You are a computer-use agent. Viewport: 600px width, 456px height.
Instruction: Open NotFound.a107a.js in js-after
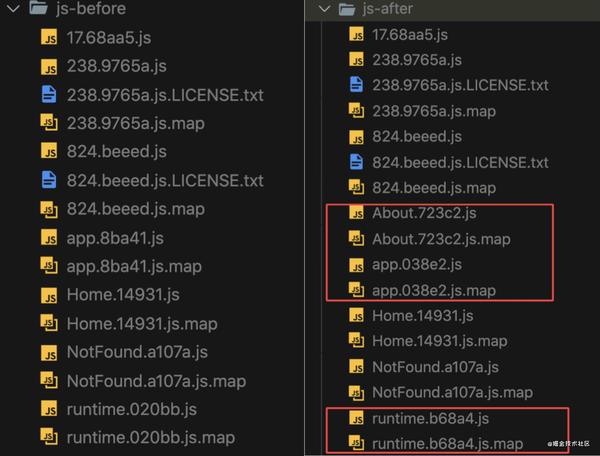pyautogui.click(x=436, y=367)
